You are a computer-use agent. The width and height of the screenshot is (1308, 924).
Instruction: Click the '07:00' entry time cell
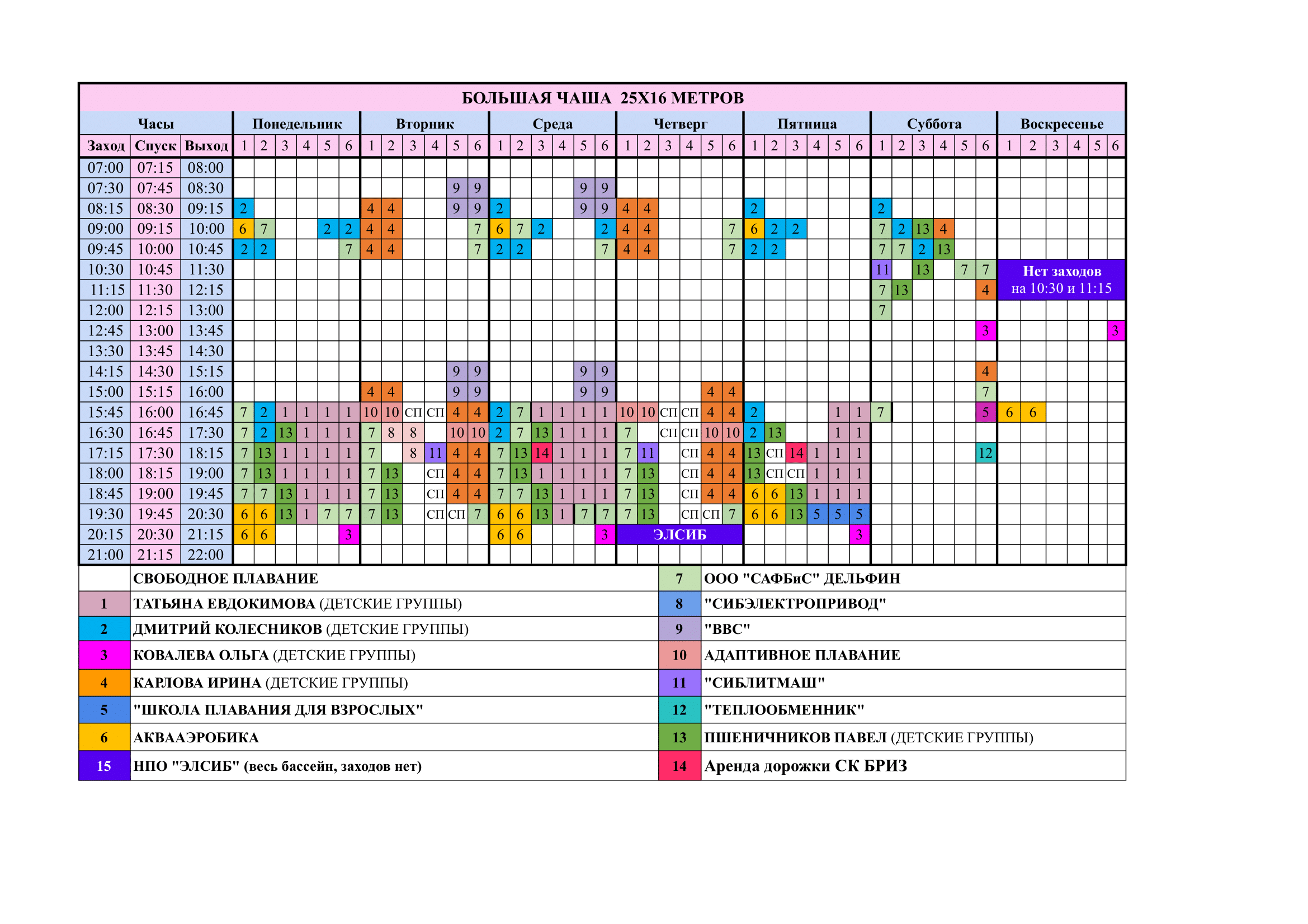click(x=105, y=167)
